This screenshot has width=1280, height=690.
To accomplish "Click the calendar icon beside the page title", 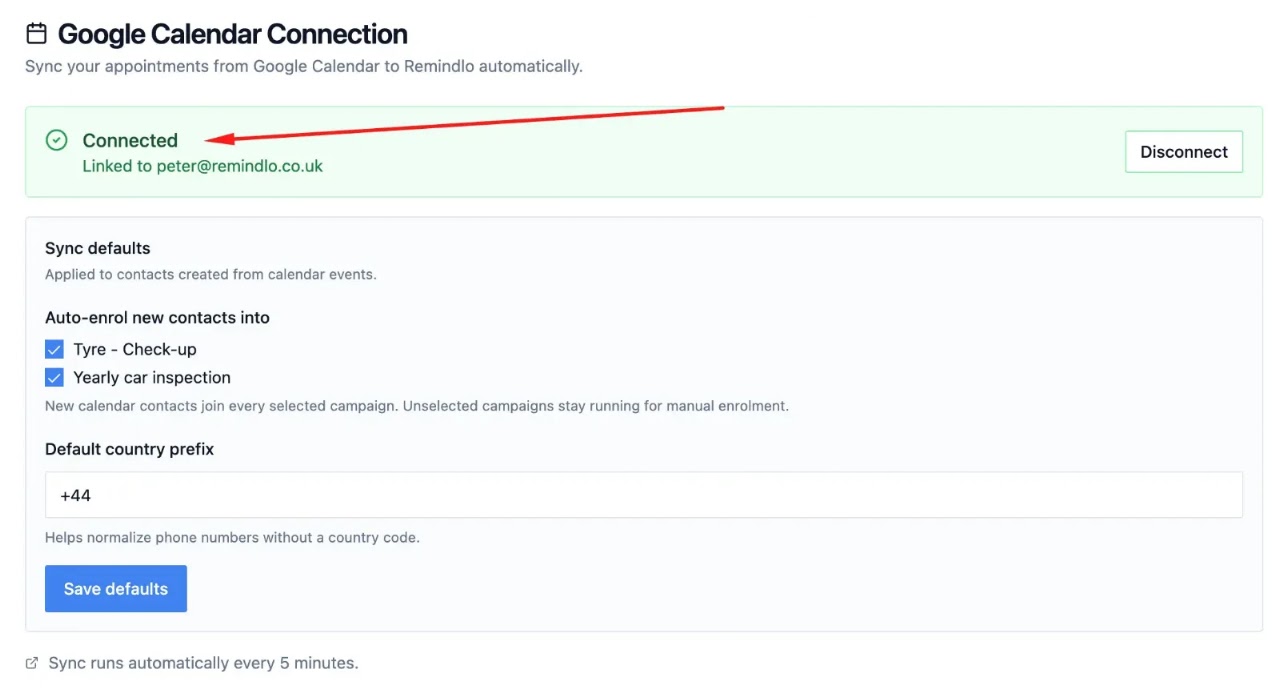I will pos(36,34).
